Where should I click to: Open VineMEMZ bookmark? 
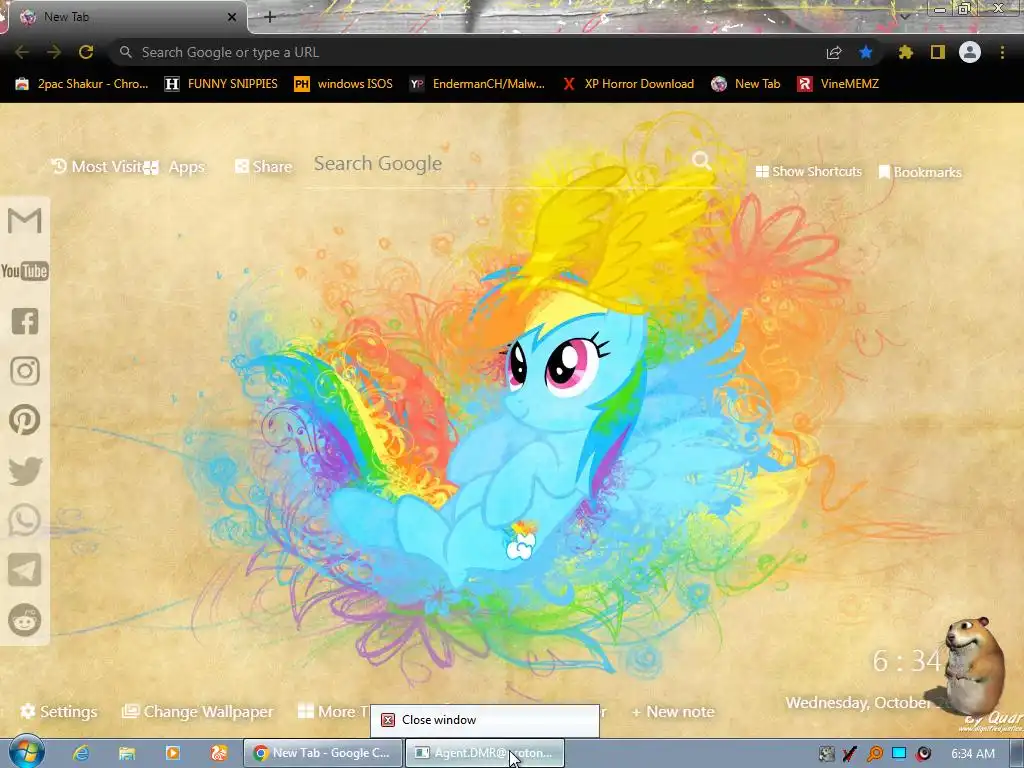tap(839, 84)
